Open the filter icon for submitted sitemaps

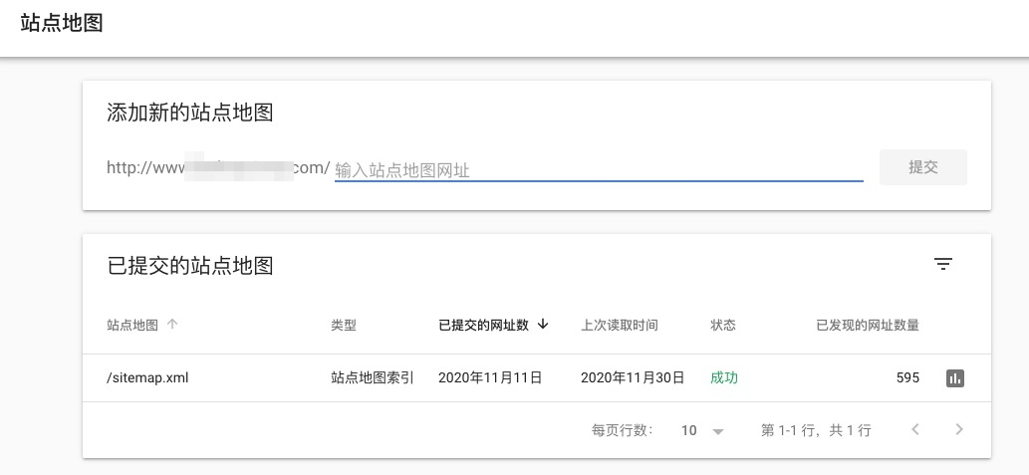click(x=943, y=264)
